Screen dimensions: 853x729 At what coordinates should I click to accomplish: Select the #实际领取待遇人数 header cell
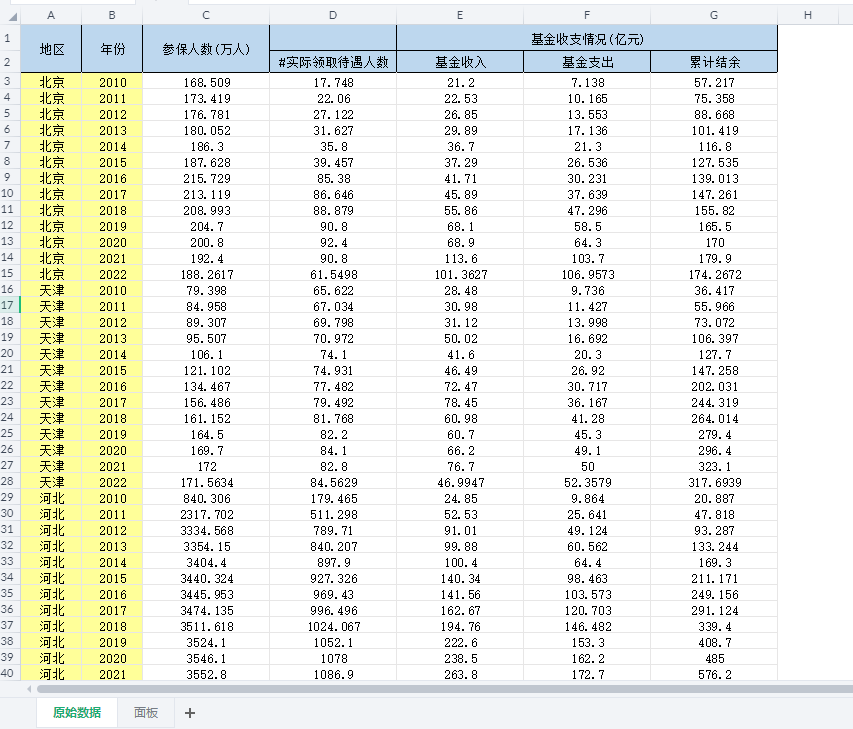tap(333, 62)
